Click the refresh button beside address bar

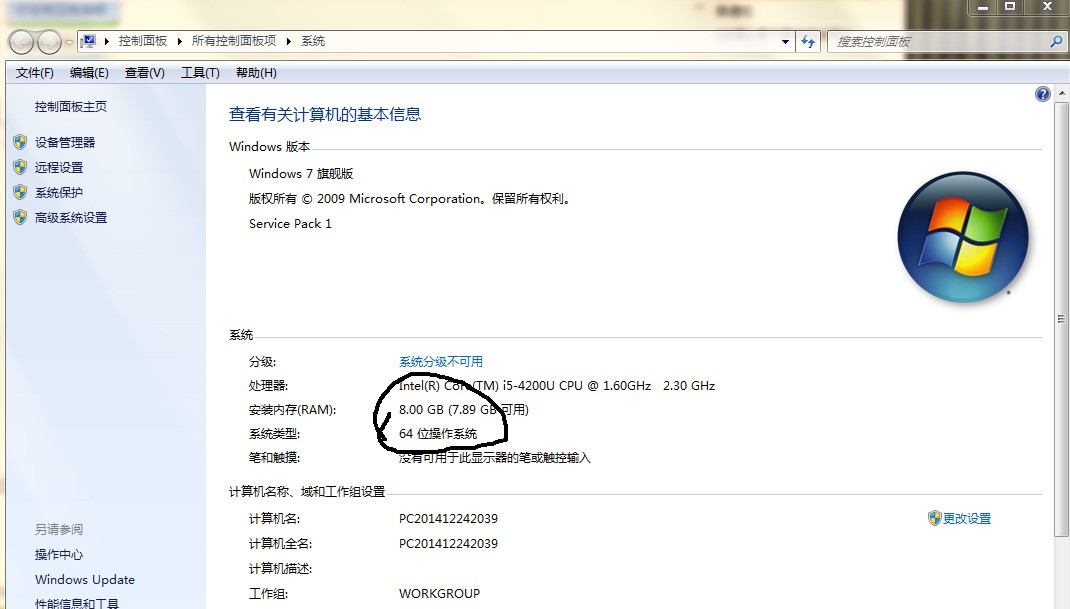click(x=808, y=42)
